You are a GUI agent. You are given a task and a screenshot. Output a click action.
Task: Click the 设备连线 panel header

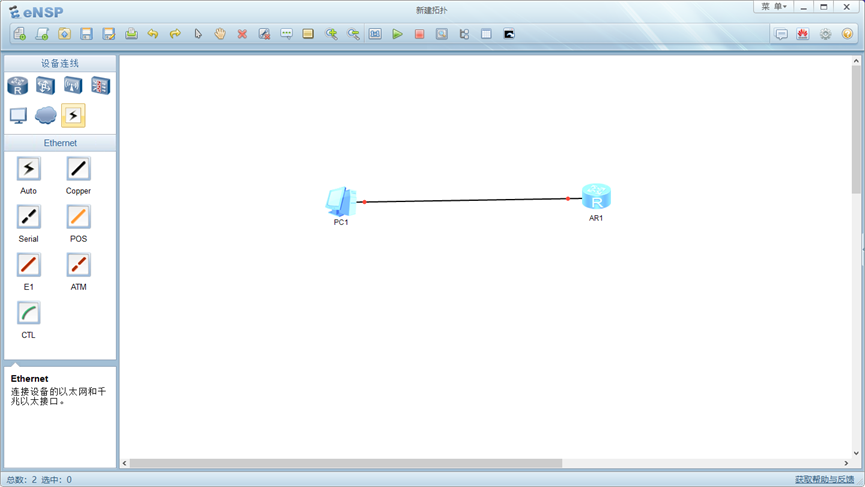coord(60,63)
